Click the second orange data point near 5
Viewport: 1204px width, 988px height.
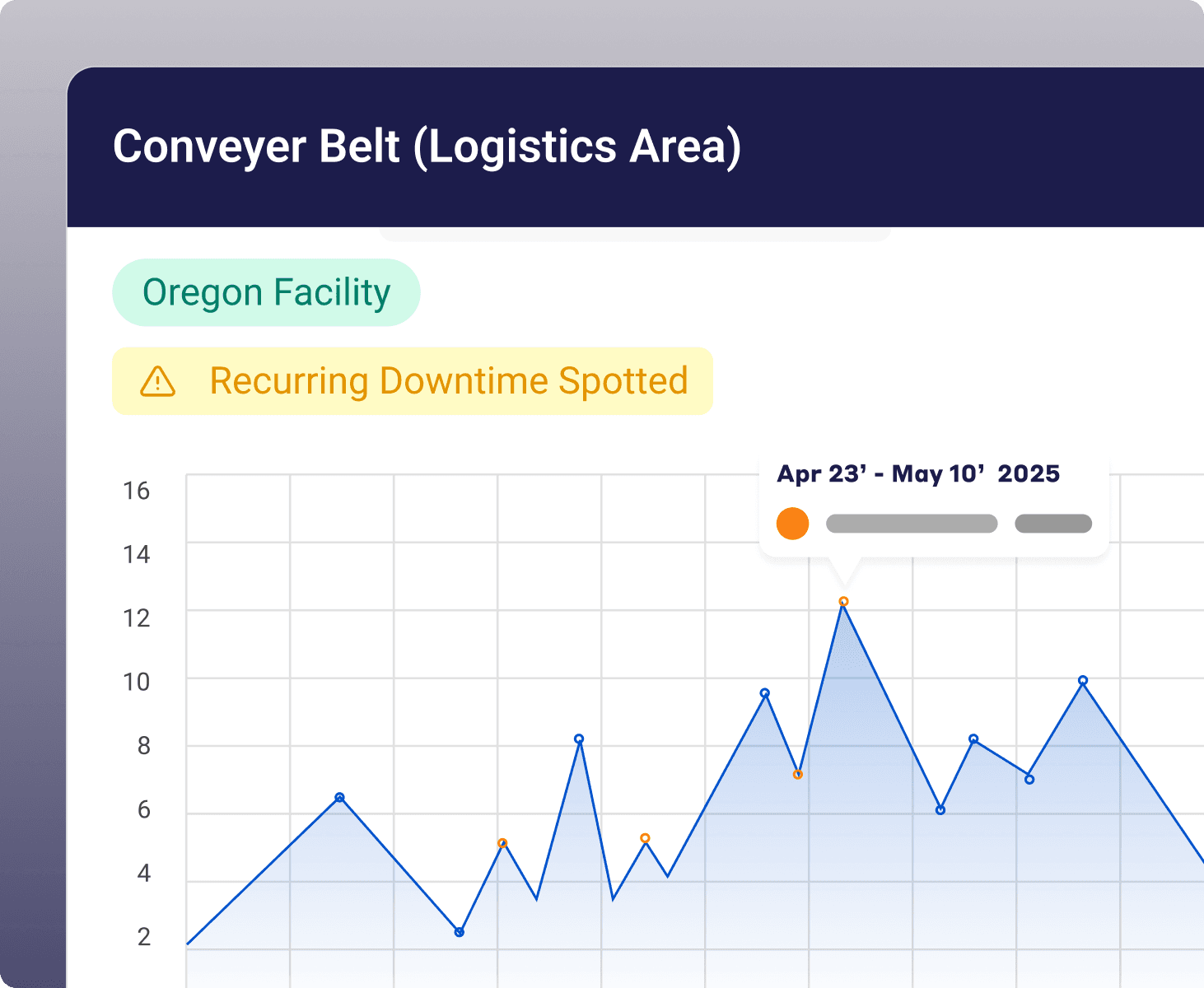click(645, 838)
